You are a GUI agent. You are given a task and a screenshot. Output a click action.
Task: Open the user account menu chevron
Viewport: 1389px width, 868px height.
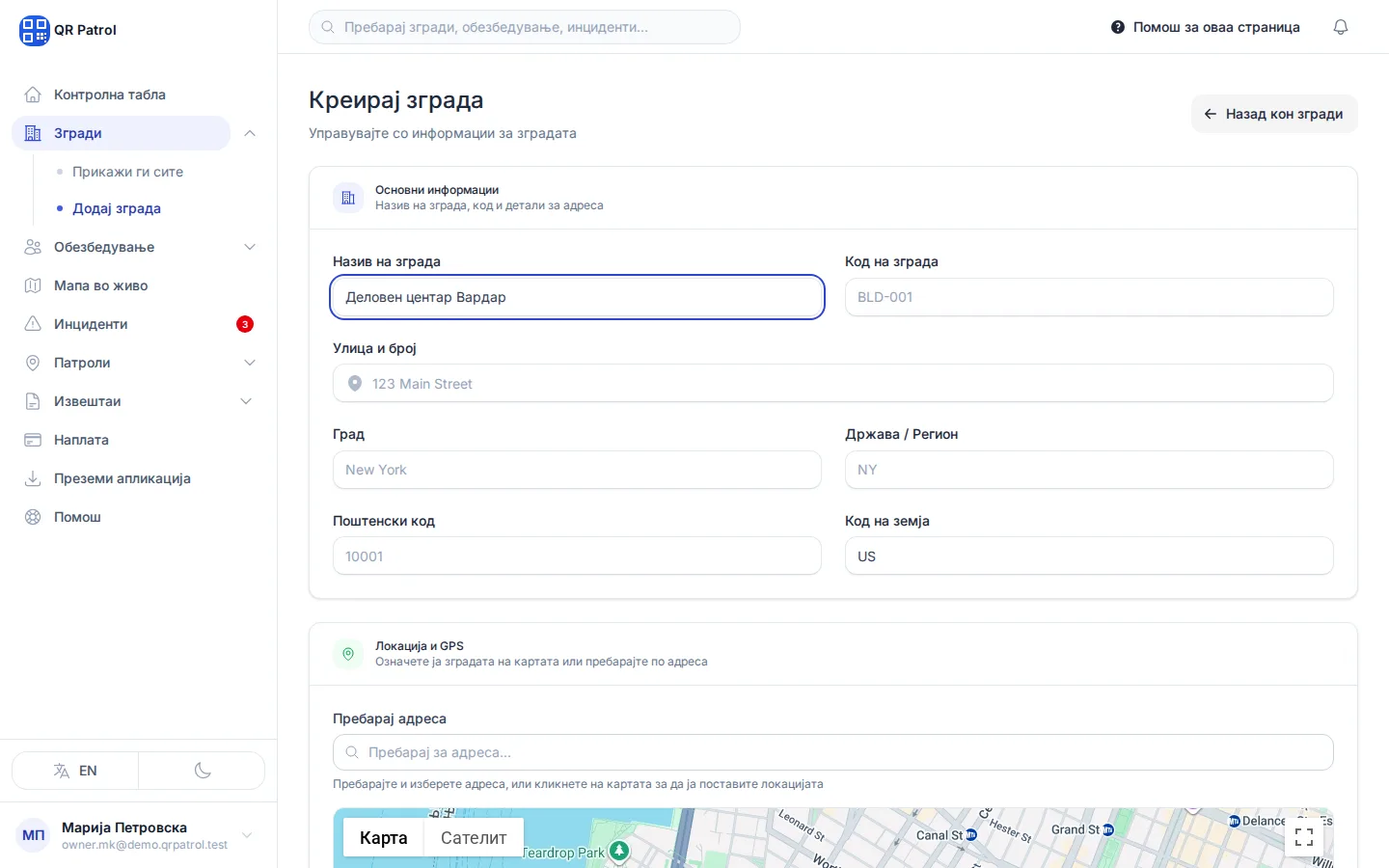point(247,835)
